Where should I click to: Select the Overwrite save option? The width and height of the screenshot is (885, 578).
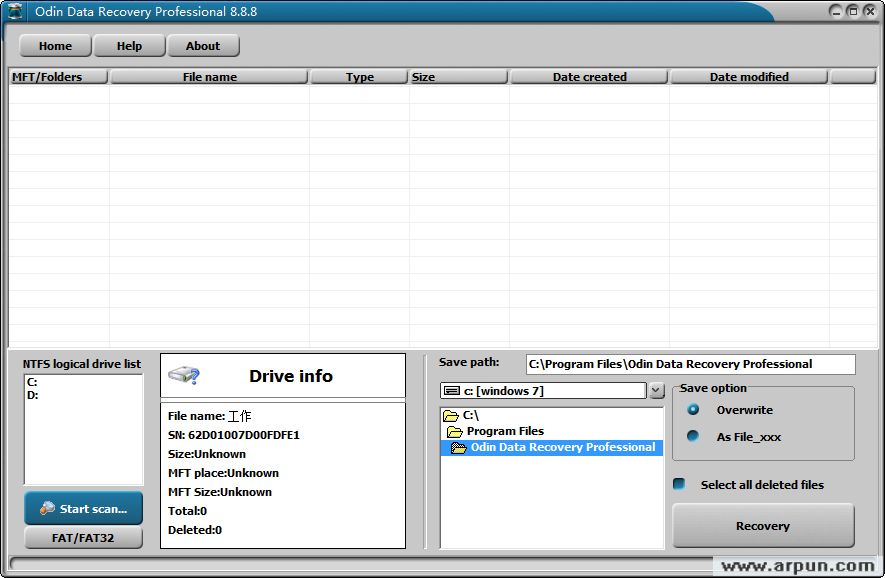click(x=693, y=410)
